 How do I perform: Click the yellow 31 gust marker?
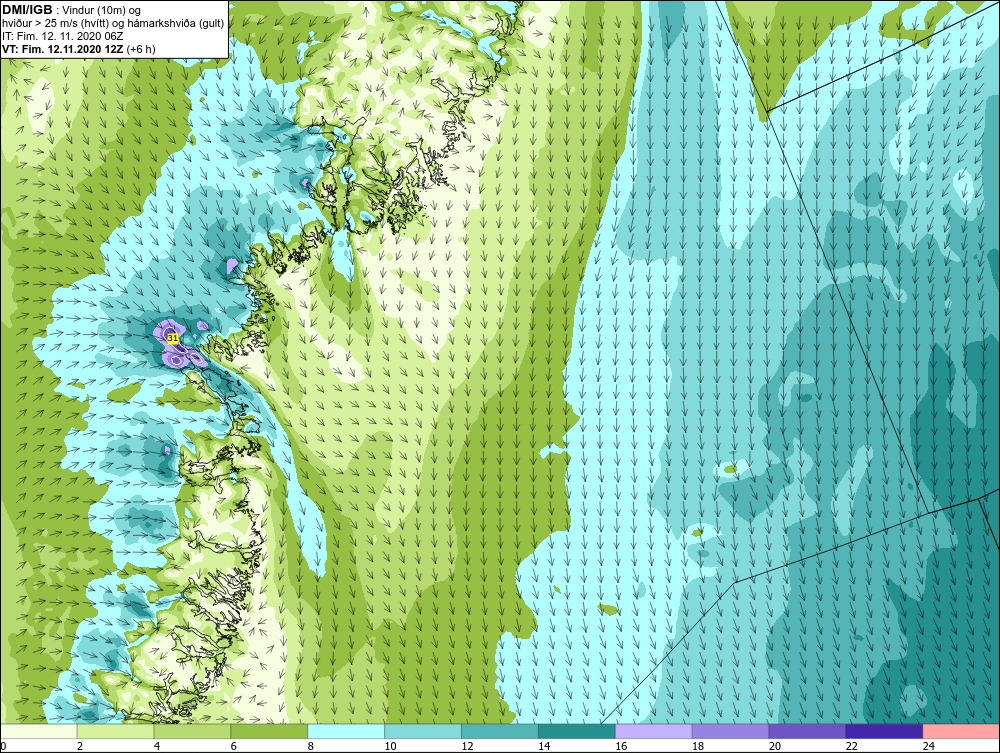[x=172, y=338]
